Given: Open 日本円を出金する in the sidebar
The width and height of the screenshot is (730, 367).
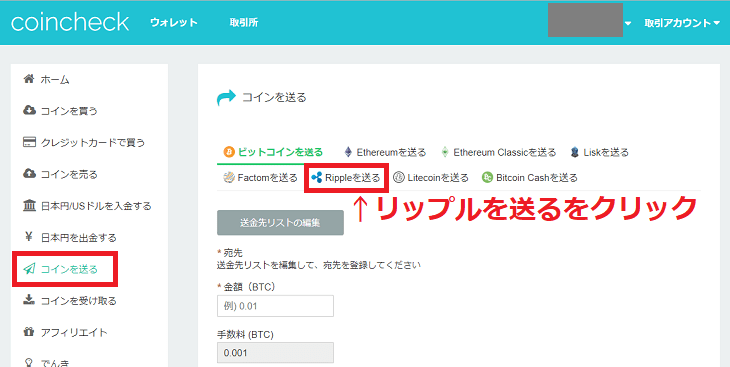Looking at the screenshot, I should point(78,238).
